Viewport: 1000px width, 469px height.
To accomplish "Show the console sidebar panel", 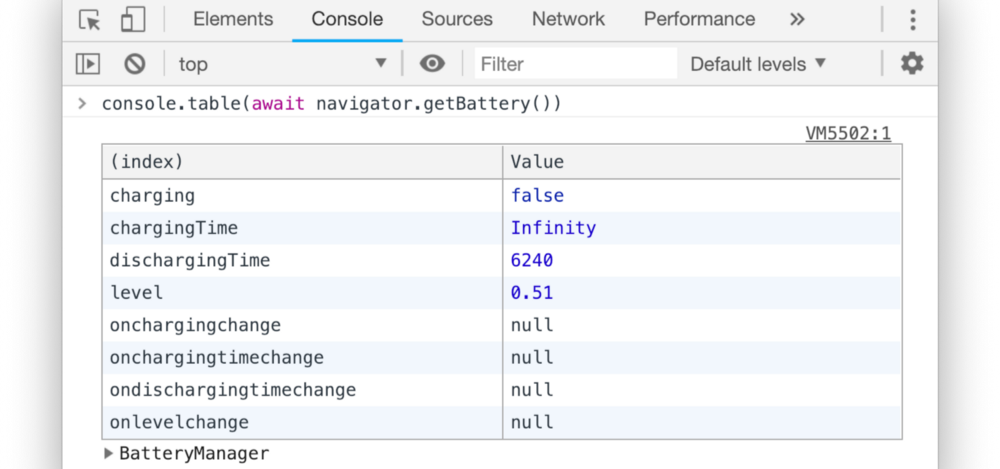I will 88,64.
